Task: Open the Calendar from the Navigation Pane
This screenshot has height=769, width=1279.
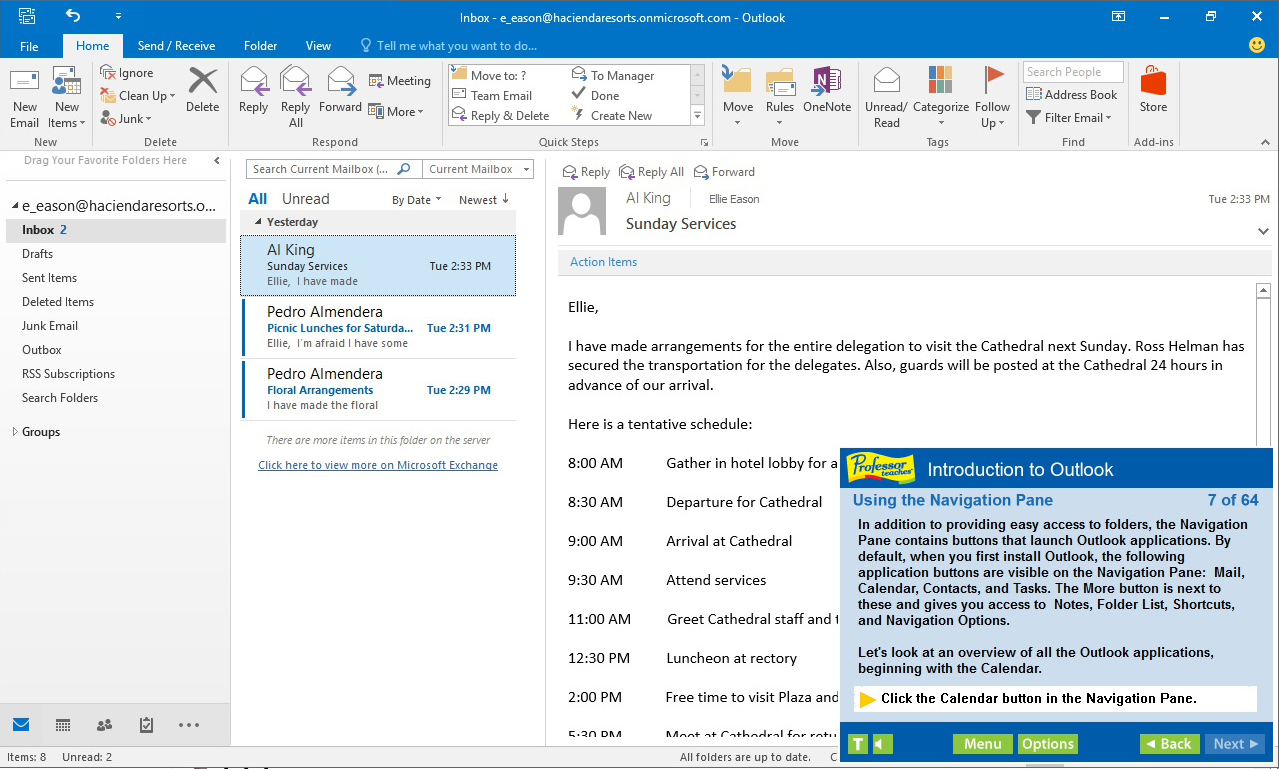Action: pos(63,724)
